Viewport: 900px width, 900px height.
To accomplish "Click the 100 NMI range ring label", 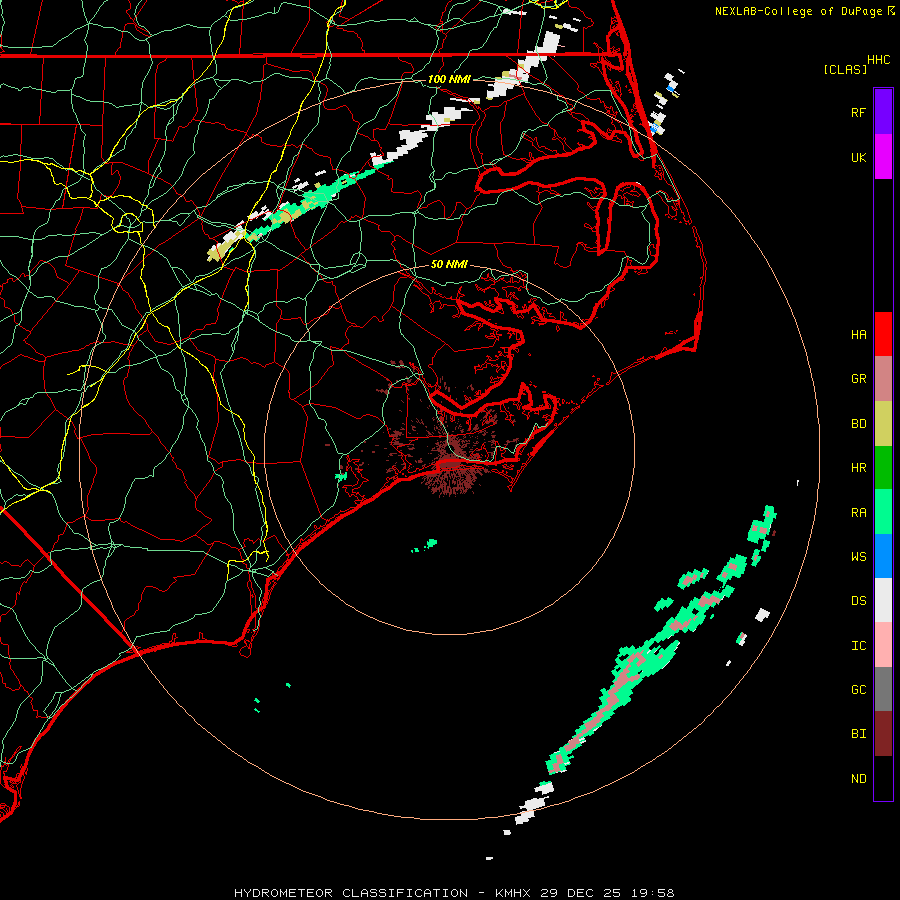I will [449, 79].
